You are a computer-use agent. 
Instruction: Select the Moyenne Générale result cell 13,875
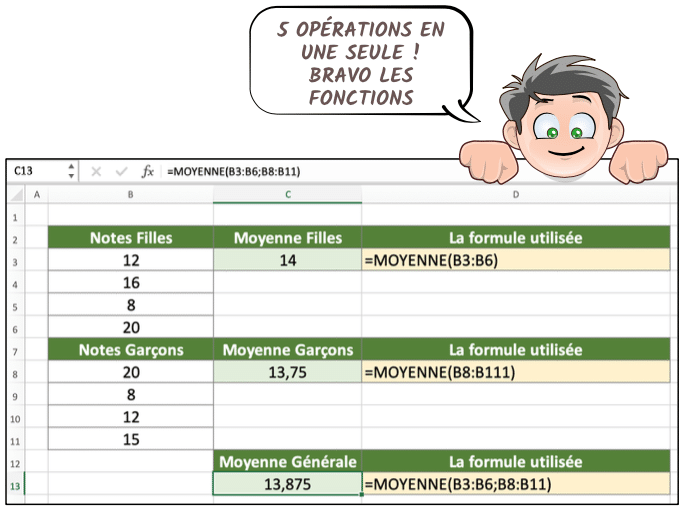click(x=288, y=485)
